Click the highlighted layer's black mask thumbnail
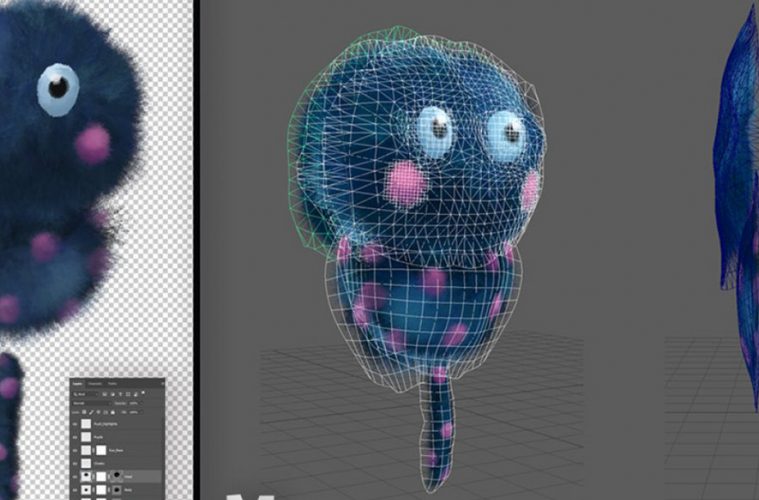 tap(116, 476)
